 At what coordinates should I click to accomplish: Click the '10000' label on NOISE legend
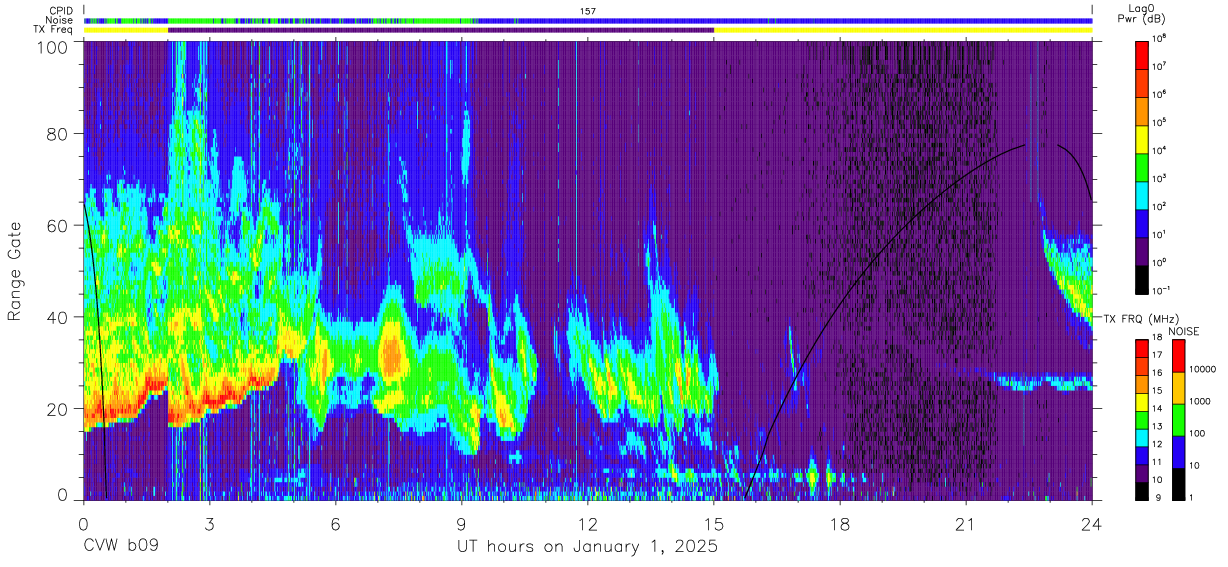(1204, 370)
